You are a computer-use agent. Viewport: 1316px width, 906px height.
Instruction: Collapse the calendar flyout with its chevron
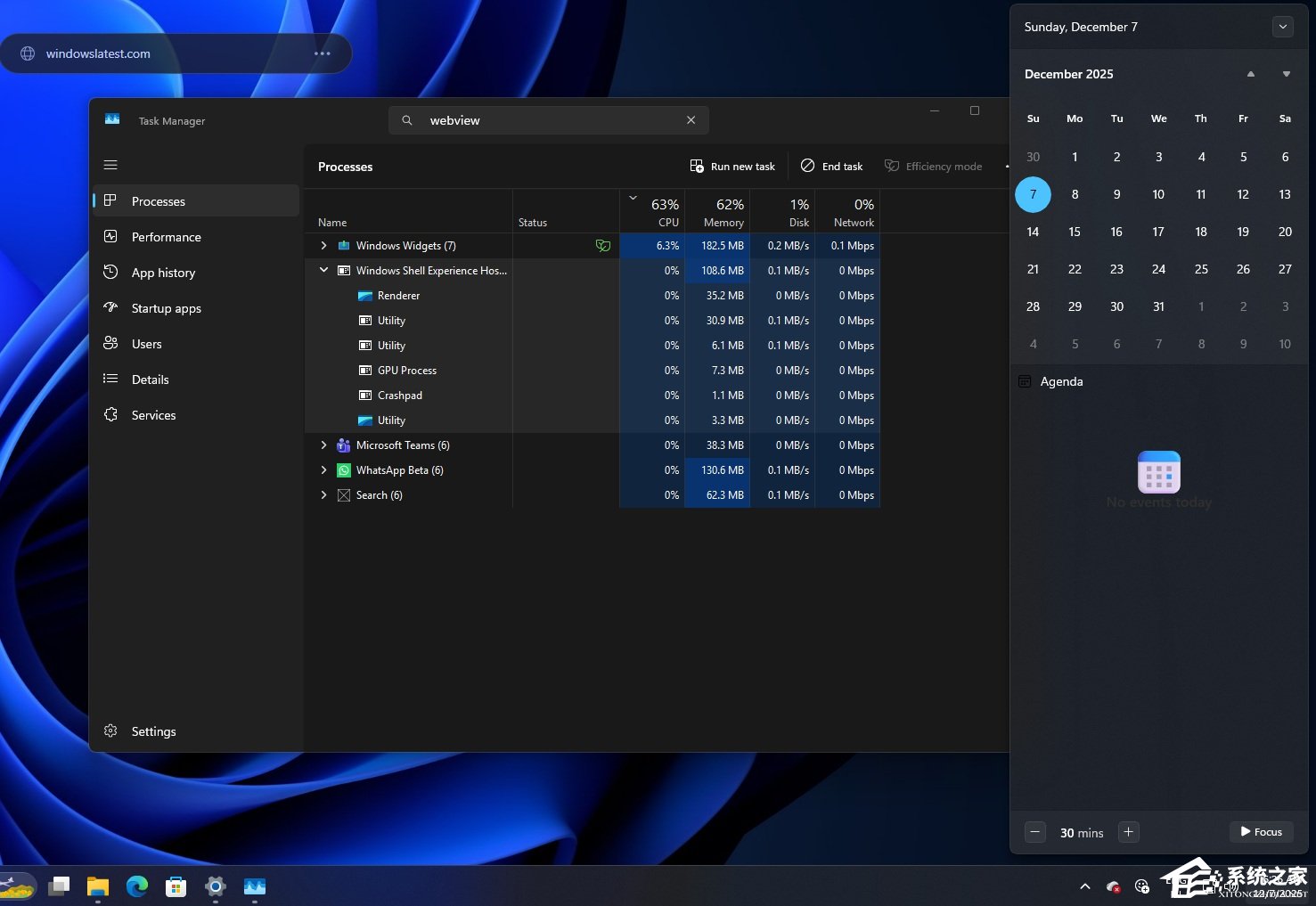point(1283,27)
